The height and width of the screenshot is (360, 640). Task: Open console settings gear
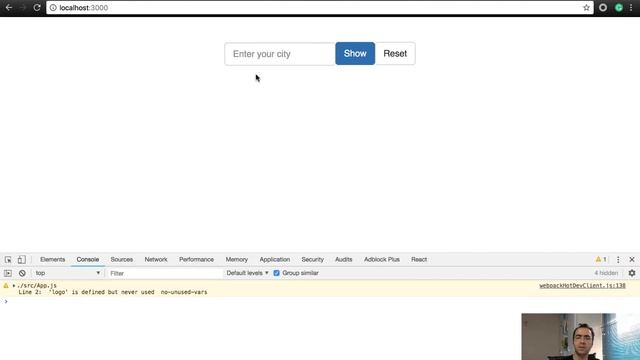[x=632, y=273]
